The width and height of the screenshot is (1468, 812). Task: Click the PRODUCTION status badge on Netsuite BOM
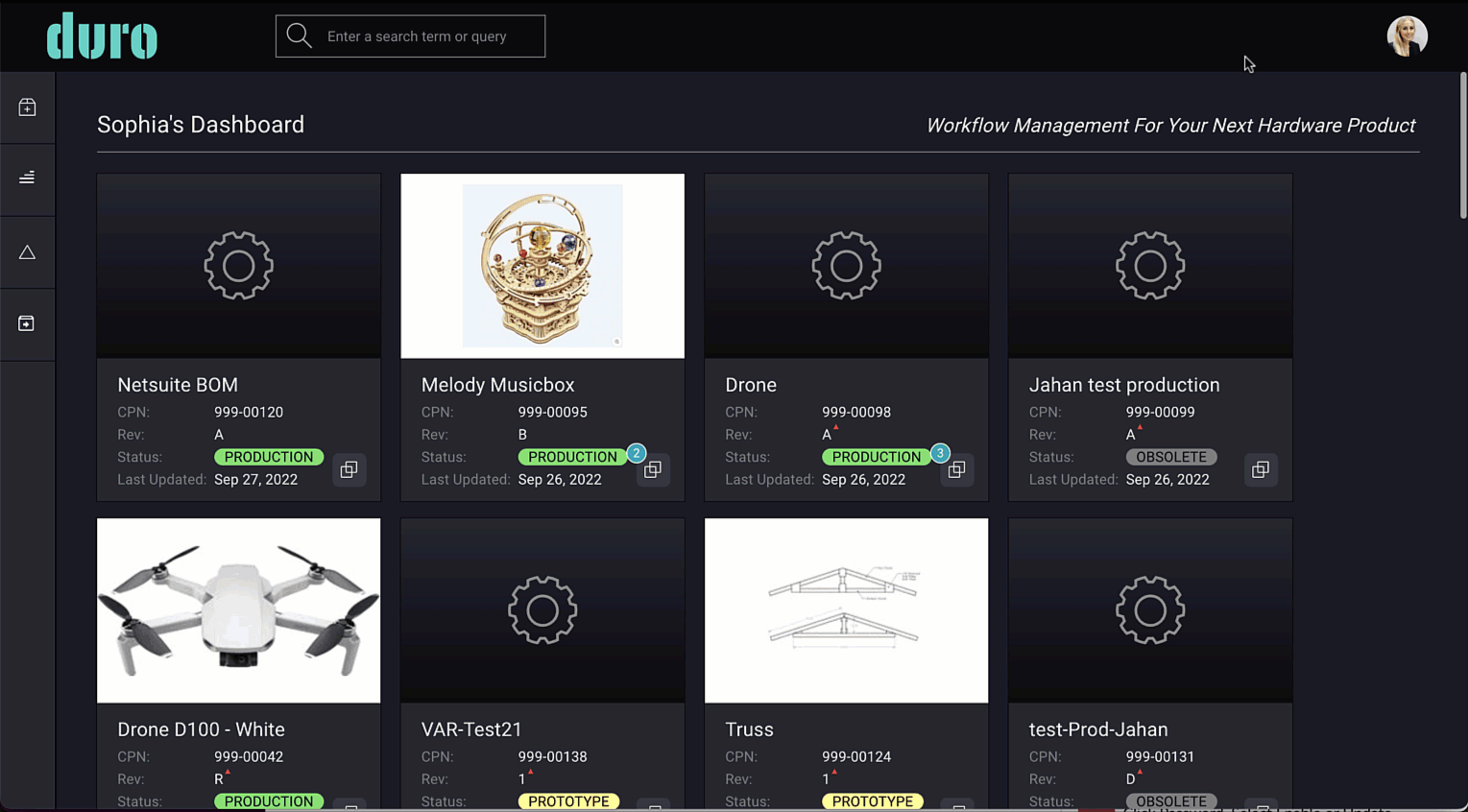pyautogui.click(x=268, y=457)
